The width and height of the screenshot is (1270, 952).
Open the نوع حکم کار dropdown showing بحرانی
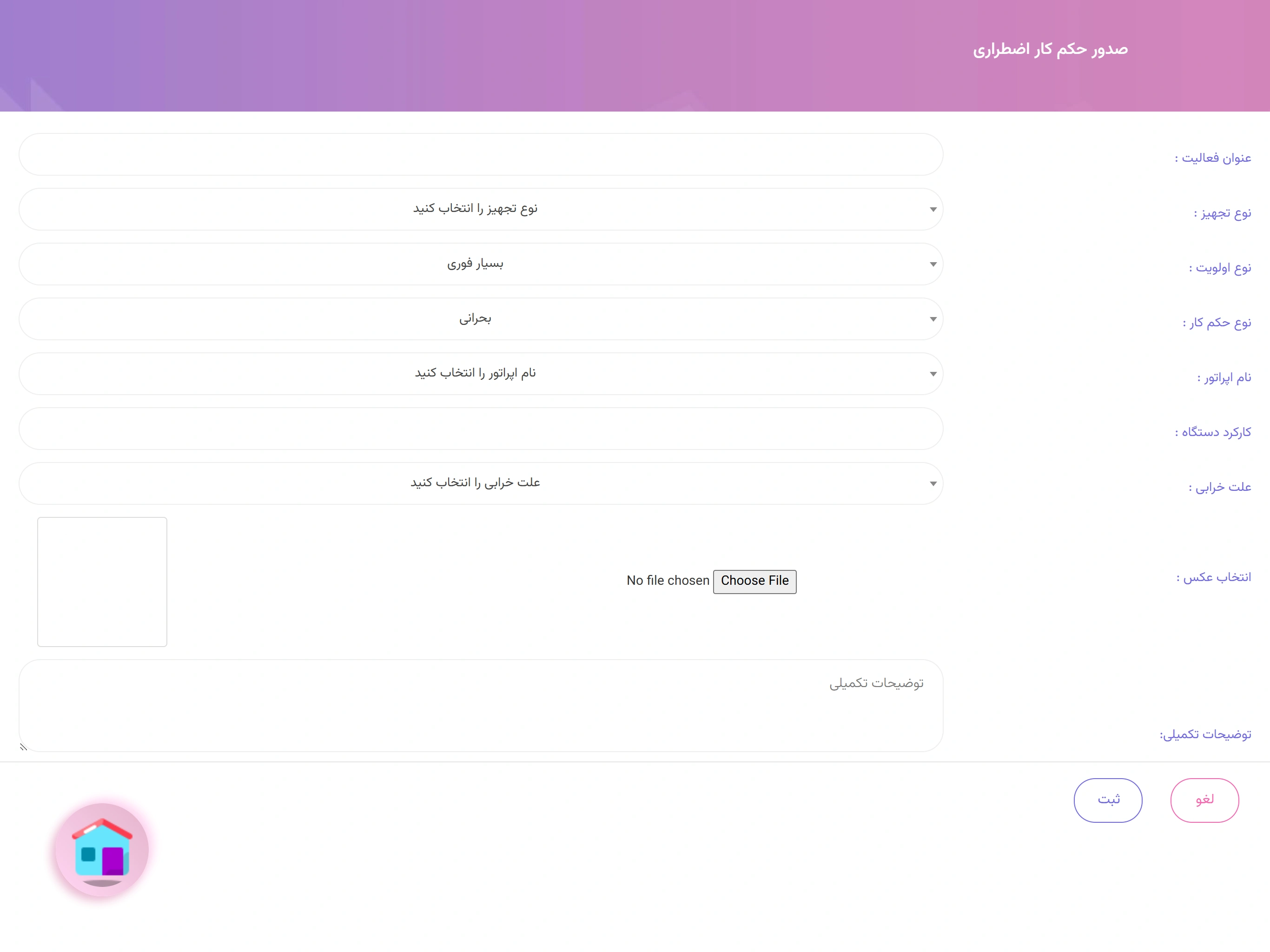coord(481,319)
